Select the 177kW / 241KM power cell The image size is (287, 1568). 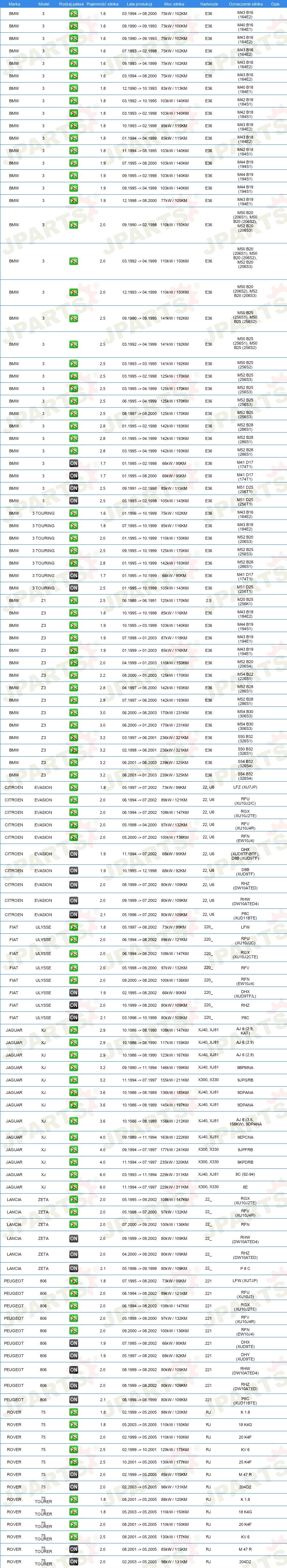pyautogui.click(x=174, y=1149)
